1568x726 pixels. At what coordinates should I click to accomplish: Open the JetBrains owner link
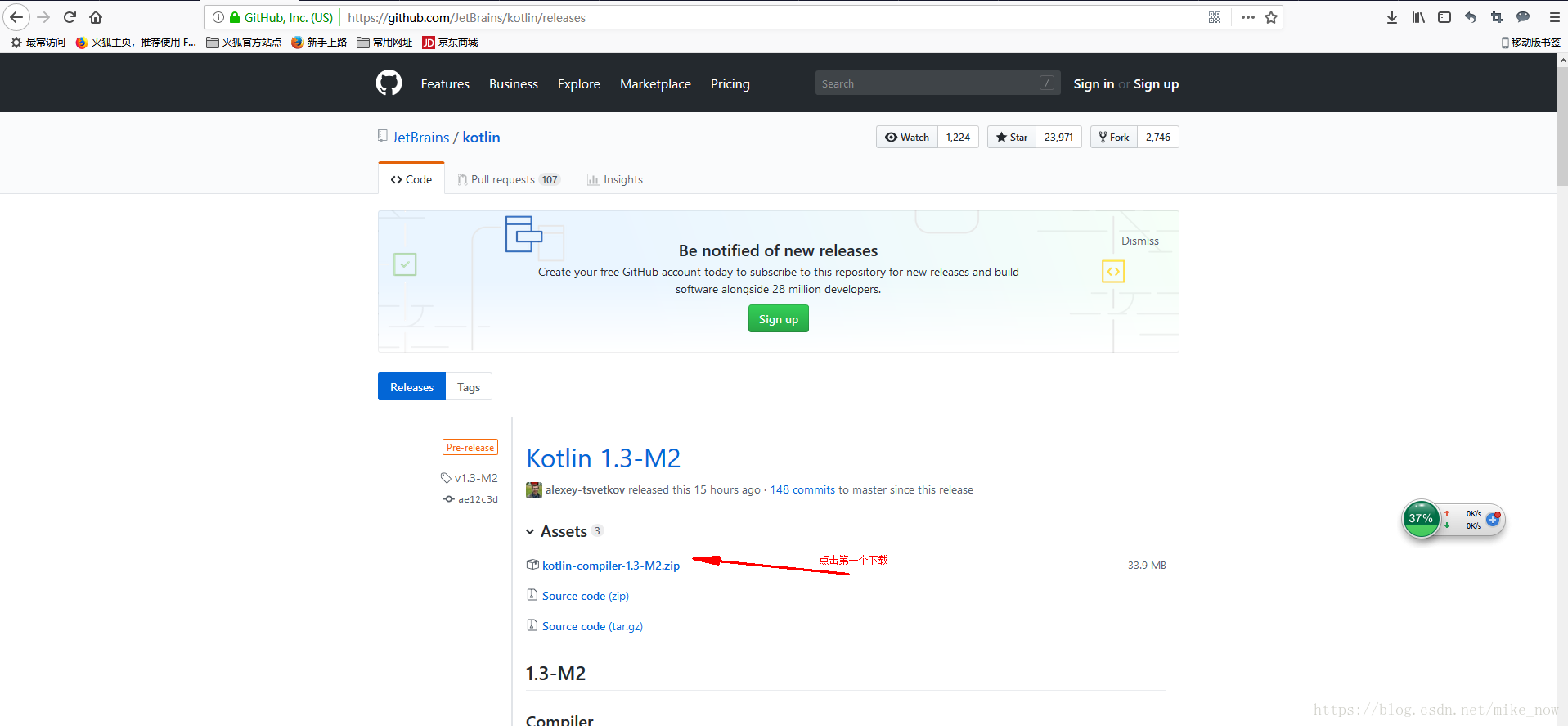click(420, 137)
